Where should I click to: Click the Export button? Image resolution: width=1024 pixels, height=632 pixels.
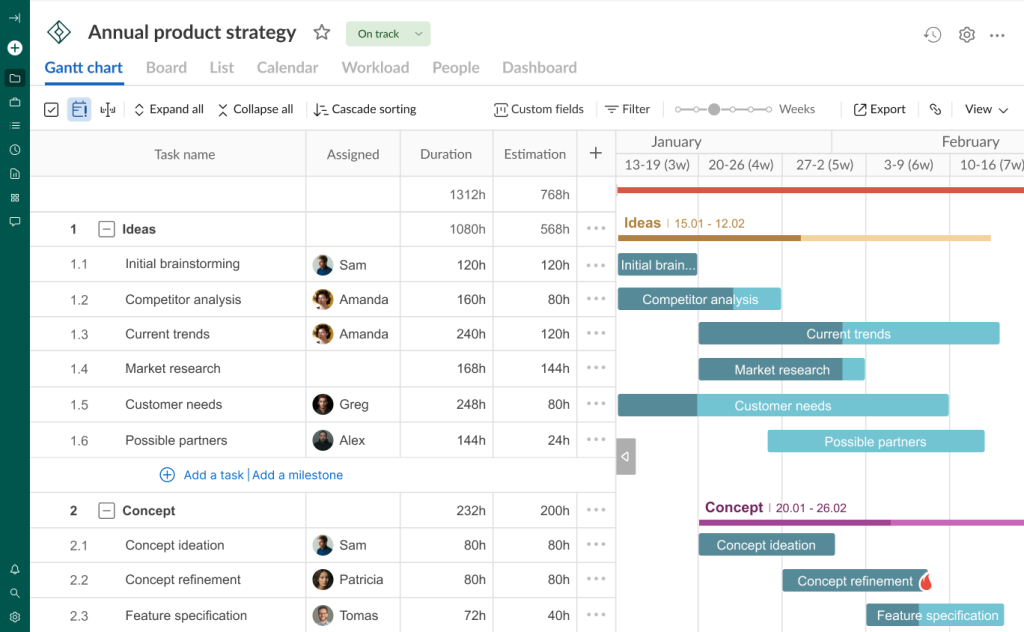[879, 109]
